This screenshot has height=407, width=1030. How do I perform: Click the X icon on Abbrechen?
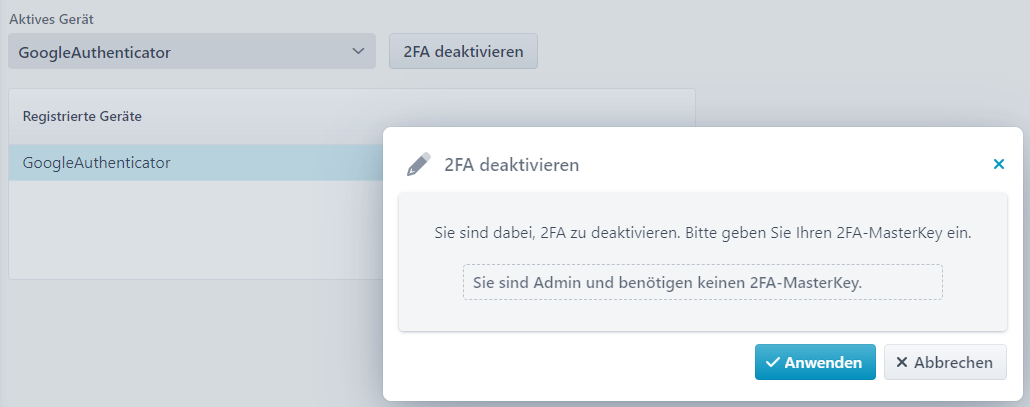[902, 362]
